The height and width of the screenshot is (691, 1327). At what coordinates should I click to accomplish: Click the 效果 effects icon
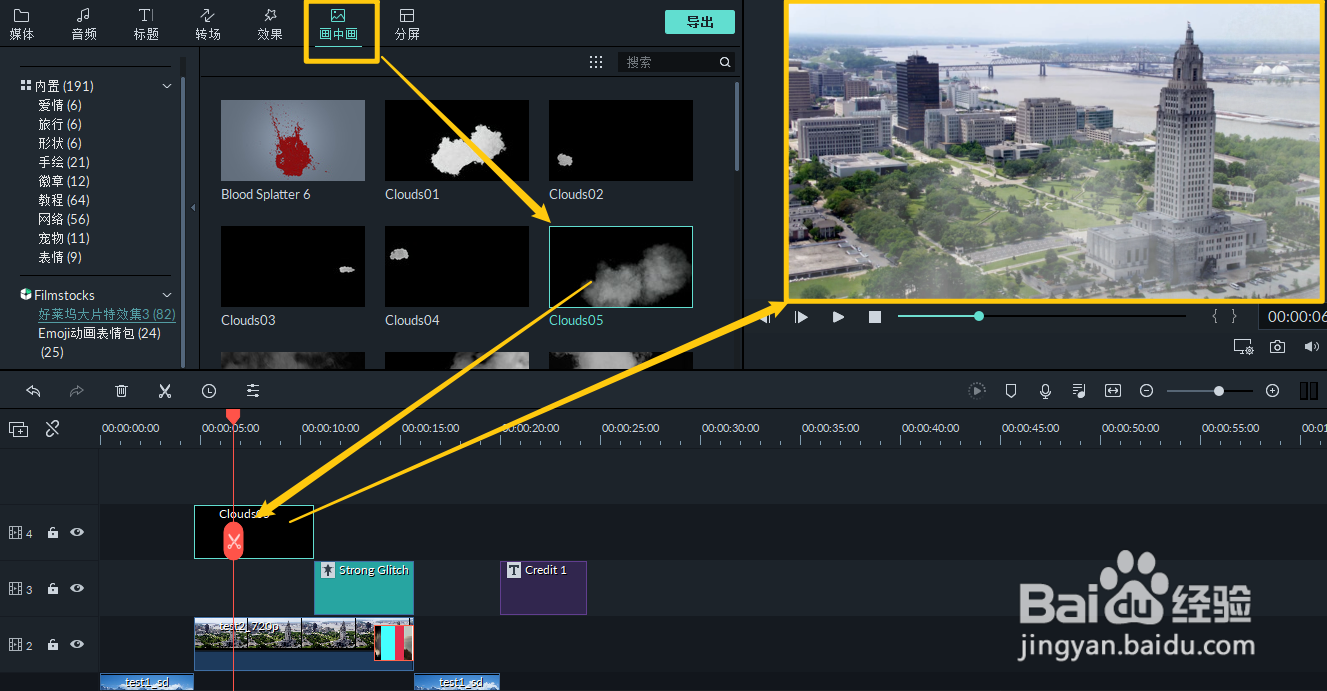pyautogui.click(x=269, y=22)
